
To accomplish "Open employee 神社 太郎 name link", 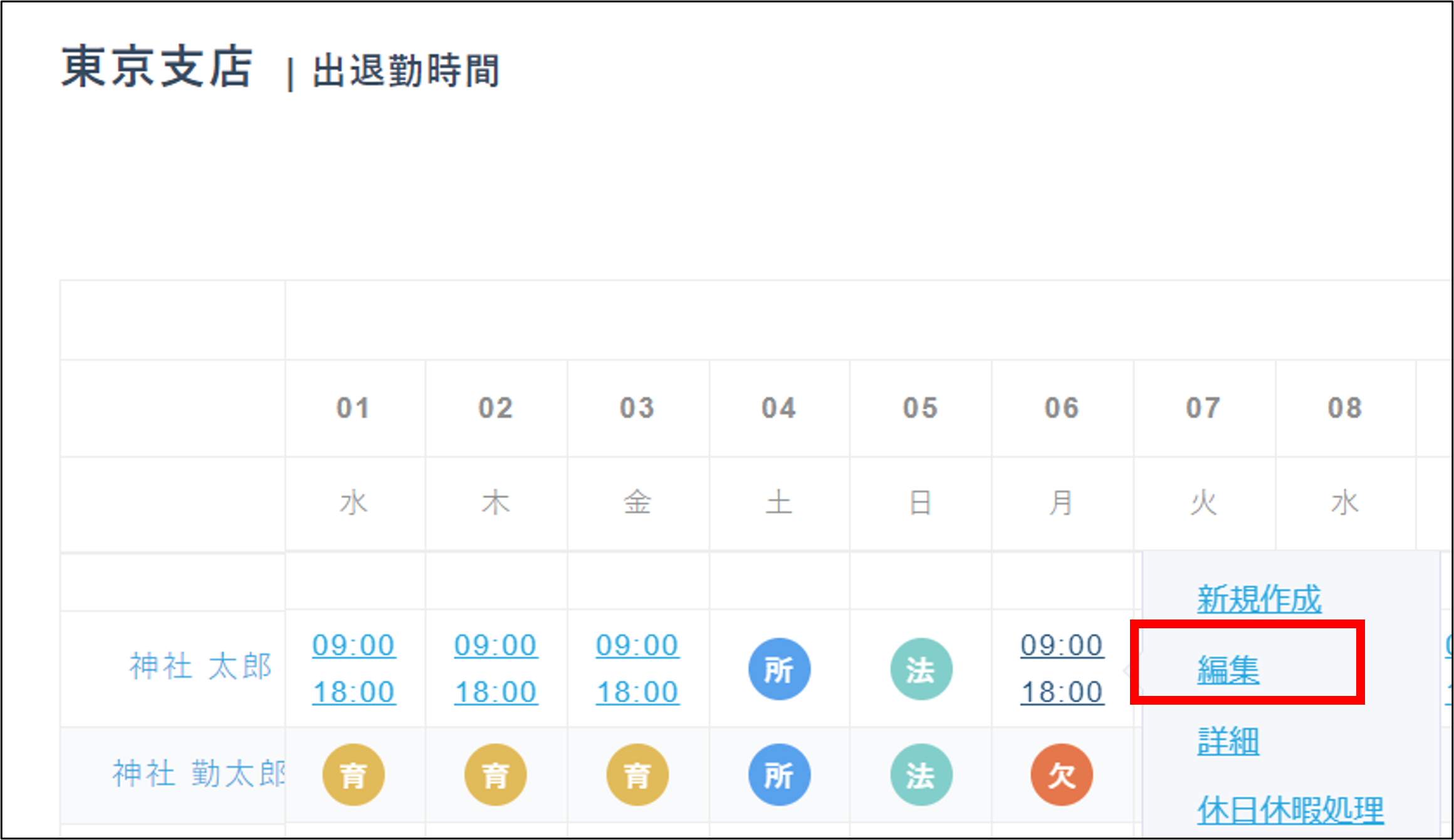I will click(200, 666).
